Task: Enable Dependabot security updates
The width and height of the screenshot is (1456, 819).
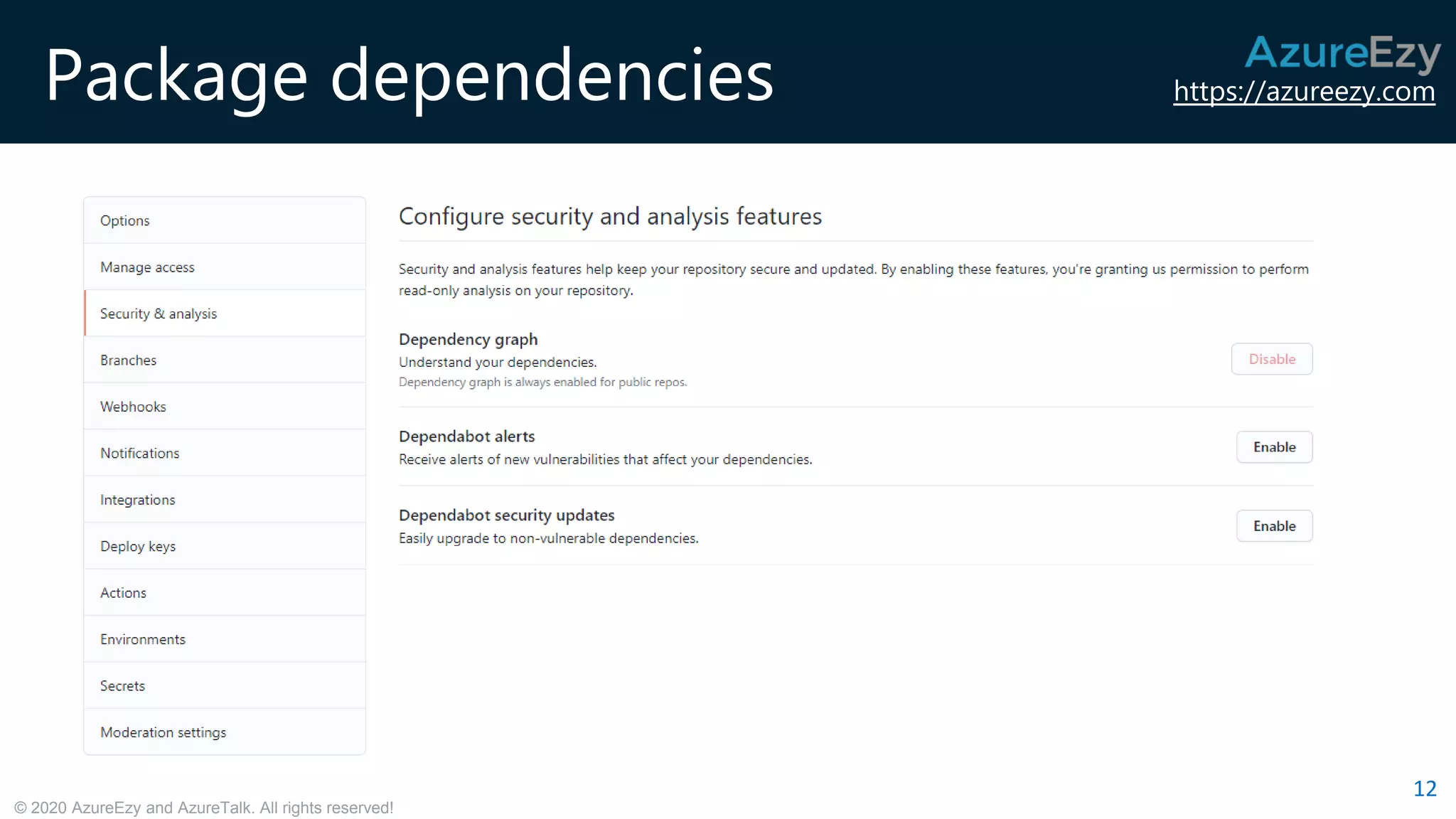Action: (x=1274, y=526)
